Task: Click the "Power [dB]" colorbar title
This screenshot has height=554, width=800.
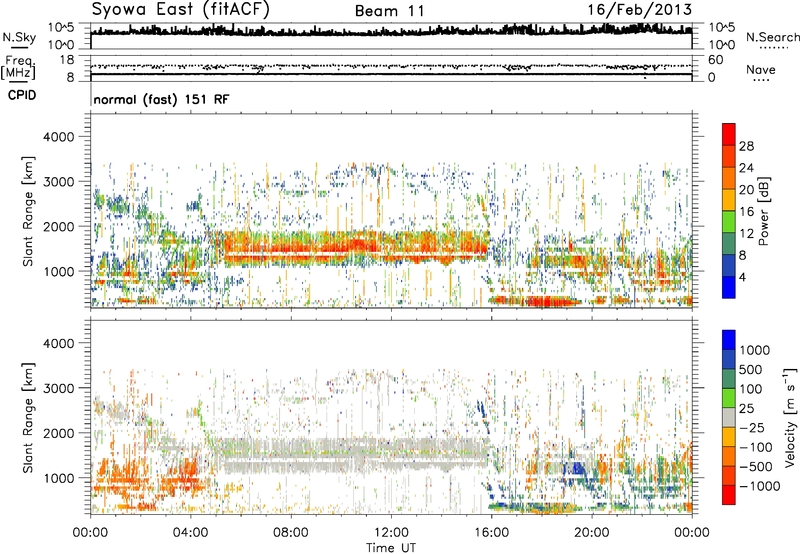Action: click(763, 211)
